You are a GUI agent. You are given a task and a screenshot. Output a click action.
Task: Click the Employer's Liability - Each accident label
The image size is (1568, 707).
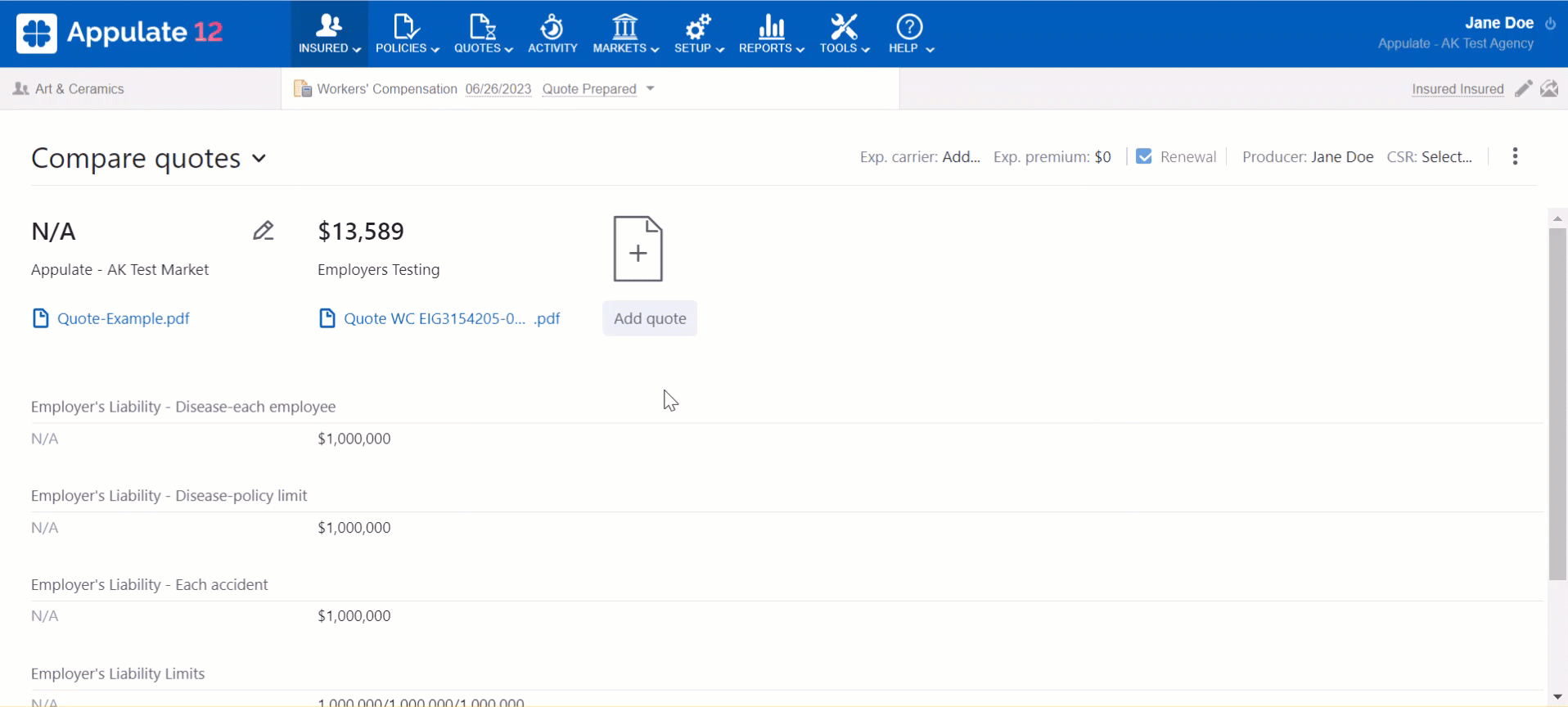[x=149, y=585]
